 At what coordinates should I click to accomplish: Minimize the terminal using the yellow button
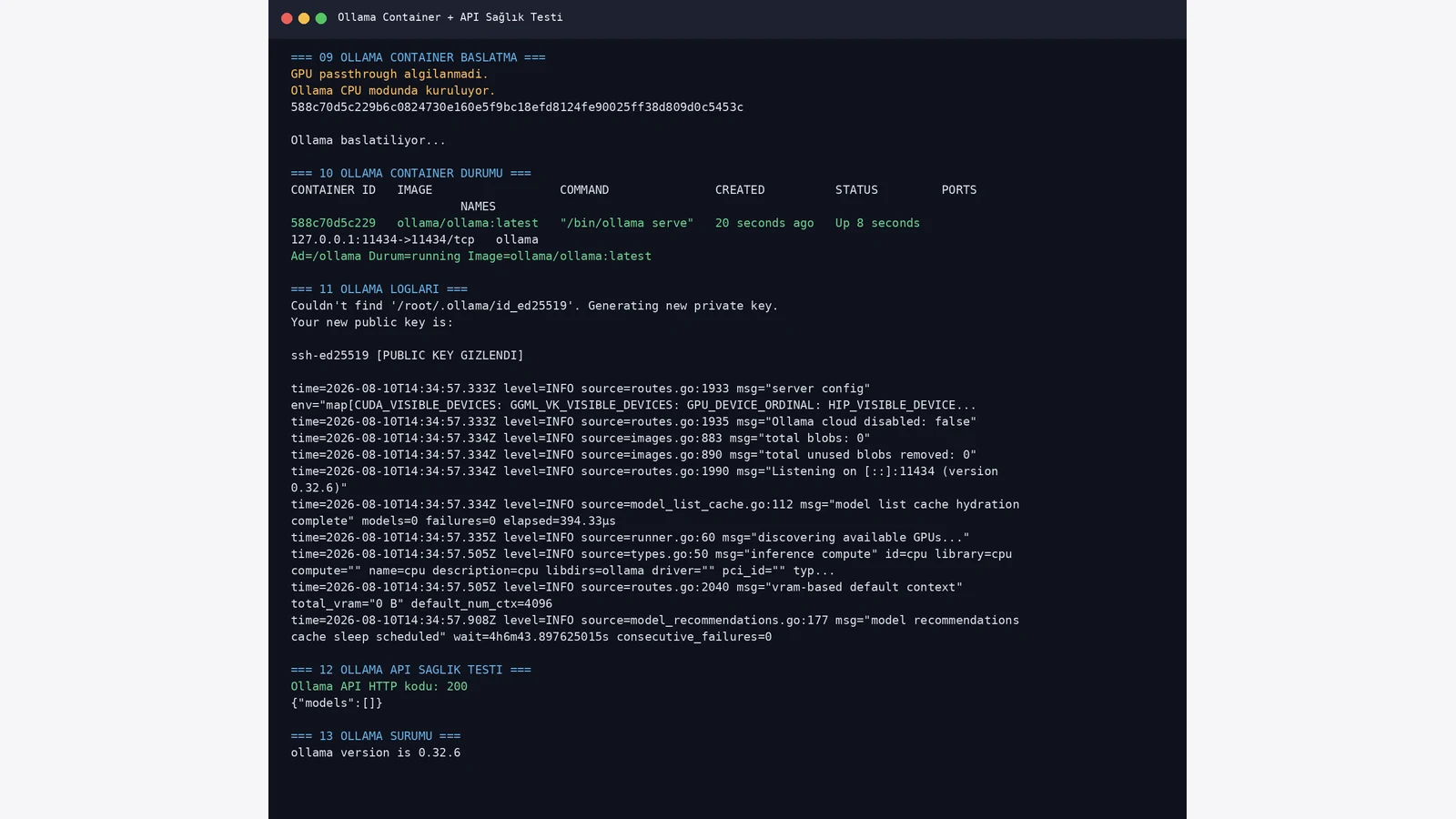tap(304, 18)
